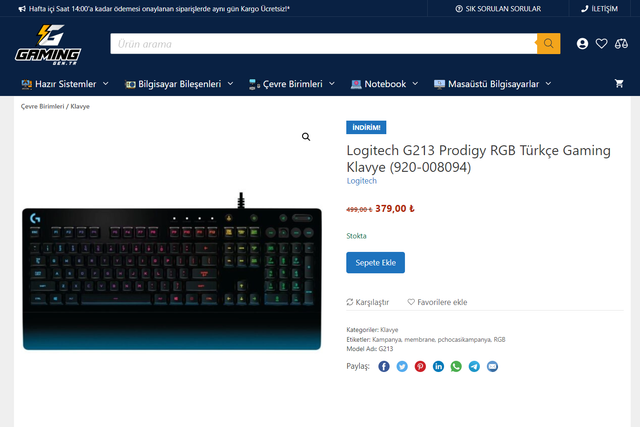This screenshot has height=427, width=640.
Task: Share product via Telegram
Action: [474, 366]
